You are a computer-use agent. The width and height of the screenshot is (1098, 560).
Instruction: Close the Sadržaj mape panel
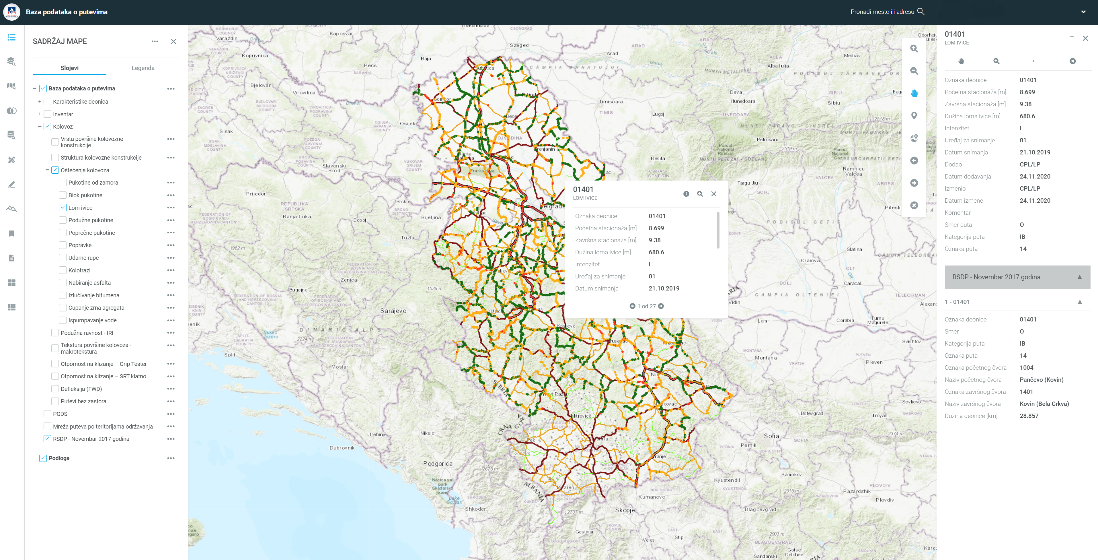click(x=174, y=41)
